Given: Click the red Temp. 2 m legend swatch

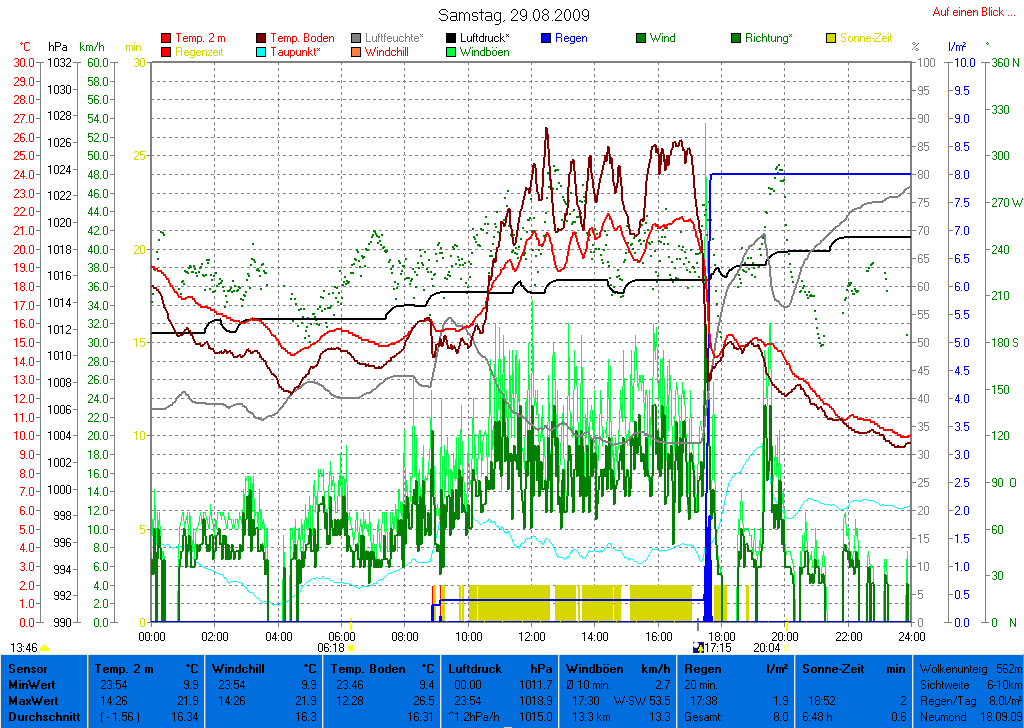Looking at the screenshot, I should (x=166, y=38).
